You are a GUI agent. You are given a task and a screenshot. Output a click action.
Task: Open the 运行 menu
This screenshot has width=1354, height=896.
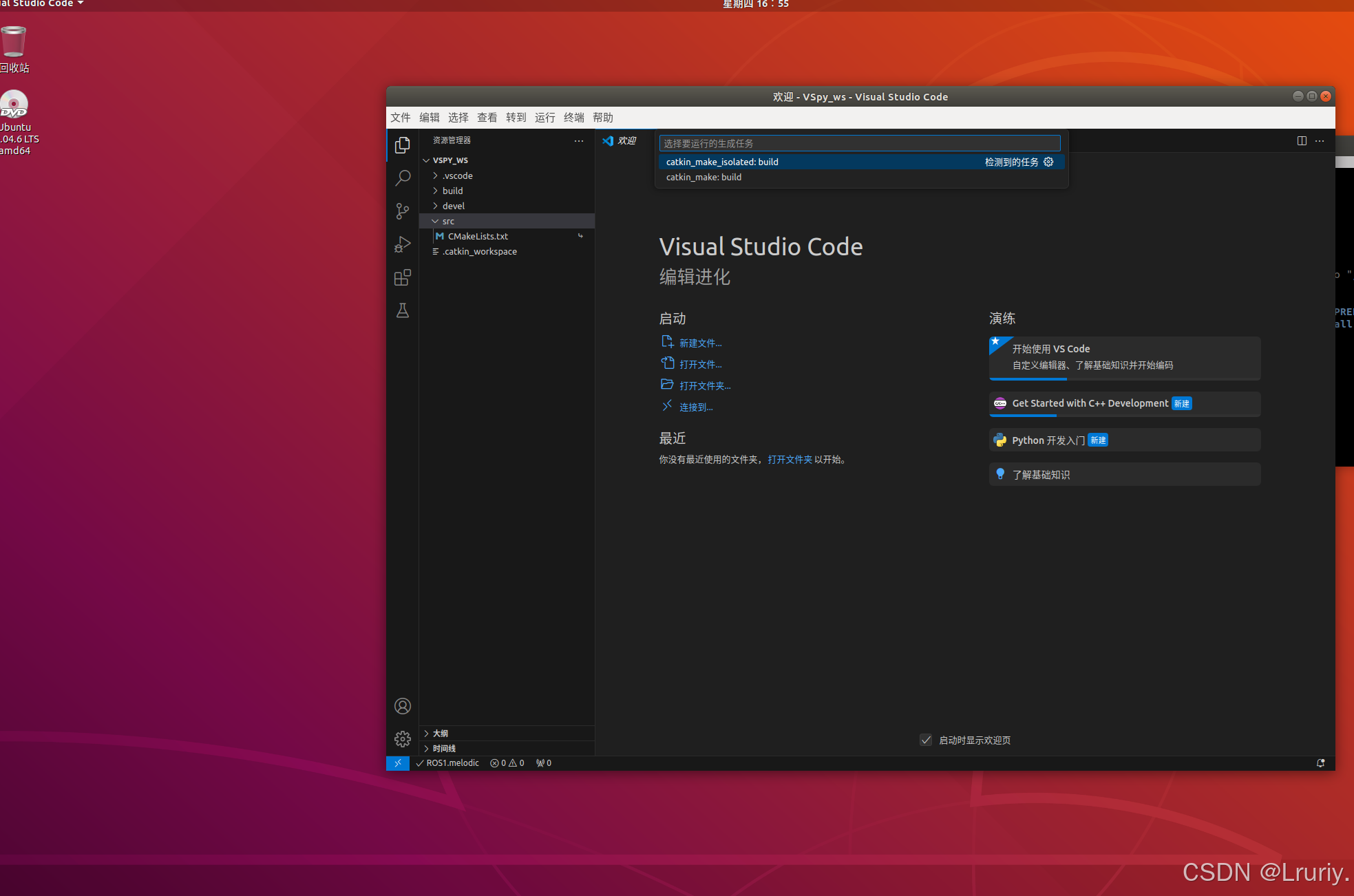(x=544, y=117)
